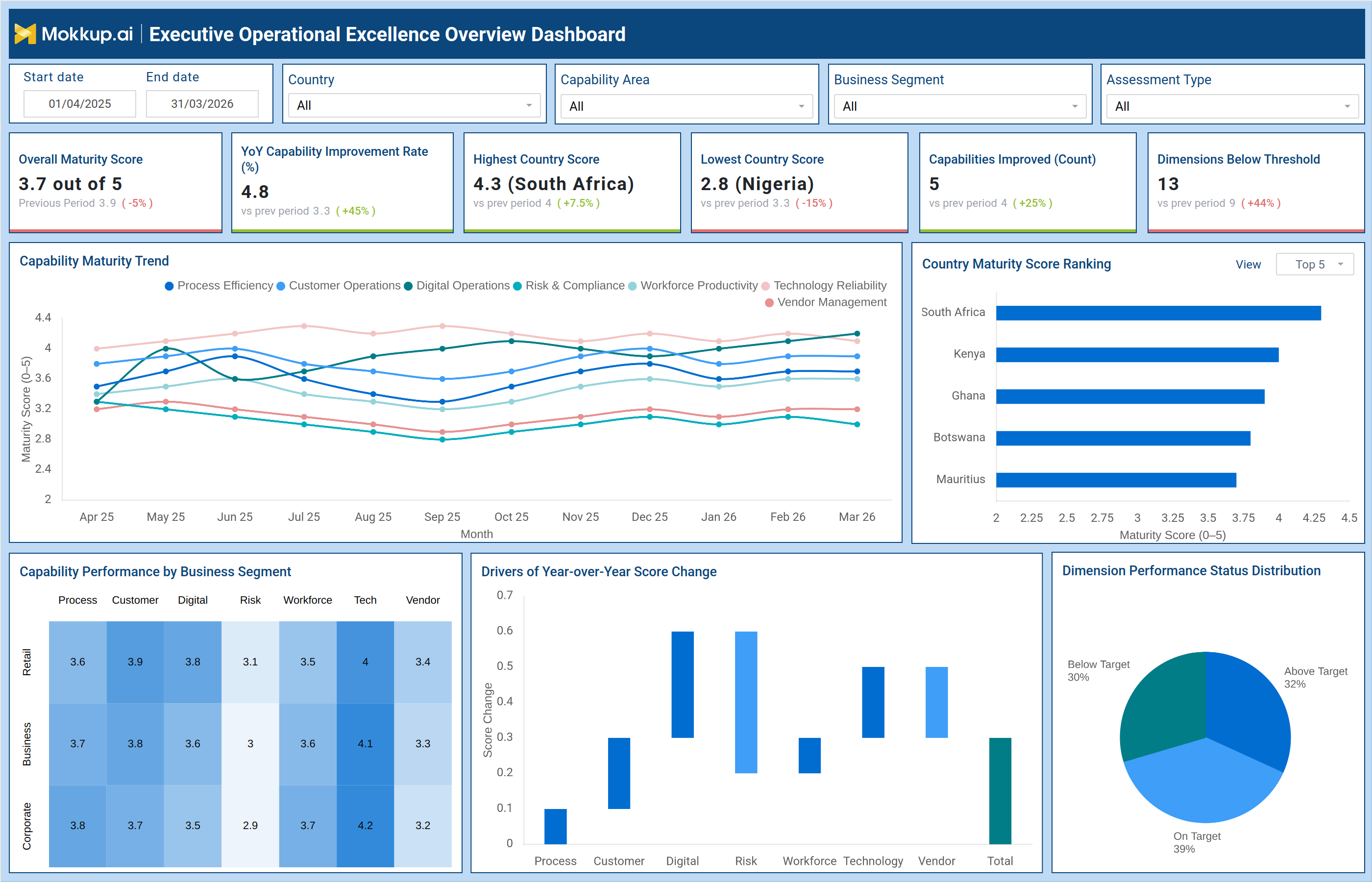The height and width of the screenshot is (882, 1372).
Task: Toggle Process Efficiency legend marker
Action: (169, 286)
